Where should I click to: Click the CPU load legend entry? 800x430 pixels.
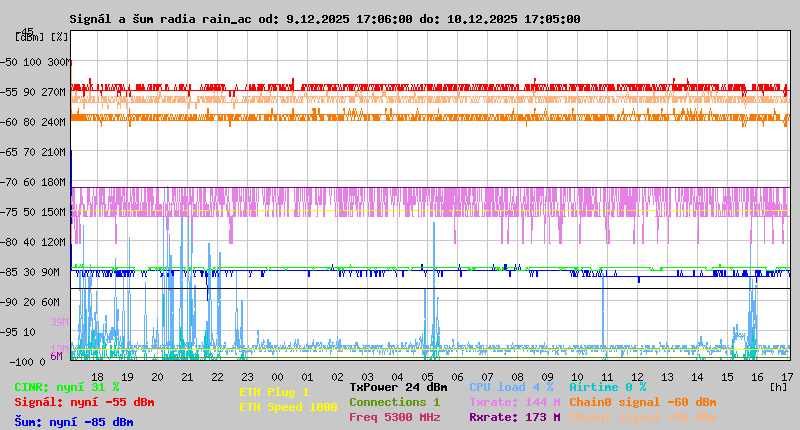(510, 387)
